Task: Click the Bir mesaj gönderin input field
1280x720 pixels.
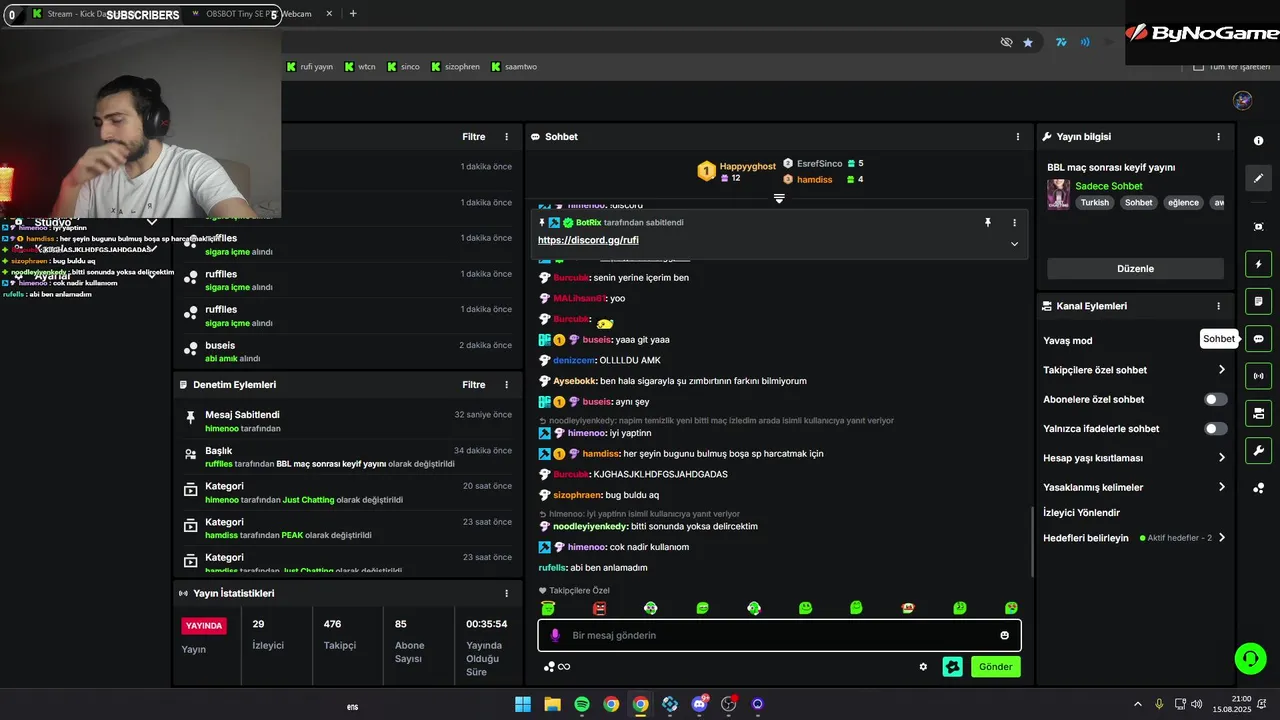Action: [x=778, y=635]
